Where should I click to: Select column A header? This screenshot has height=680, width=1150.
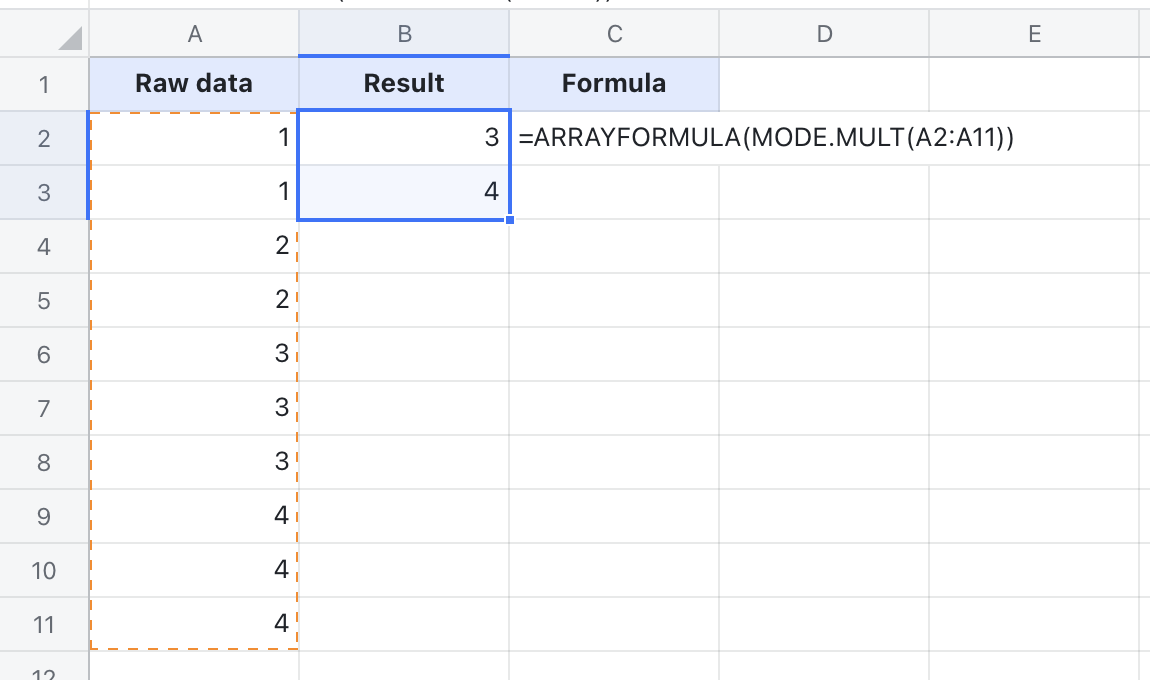tap(194, 32)
